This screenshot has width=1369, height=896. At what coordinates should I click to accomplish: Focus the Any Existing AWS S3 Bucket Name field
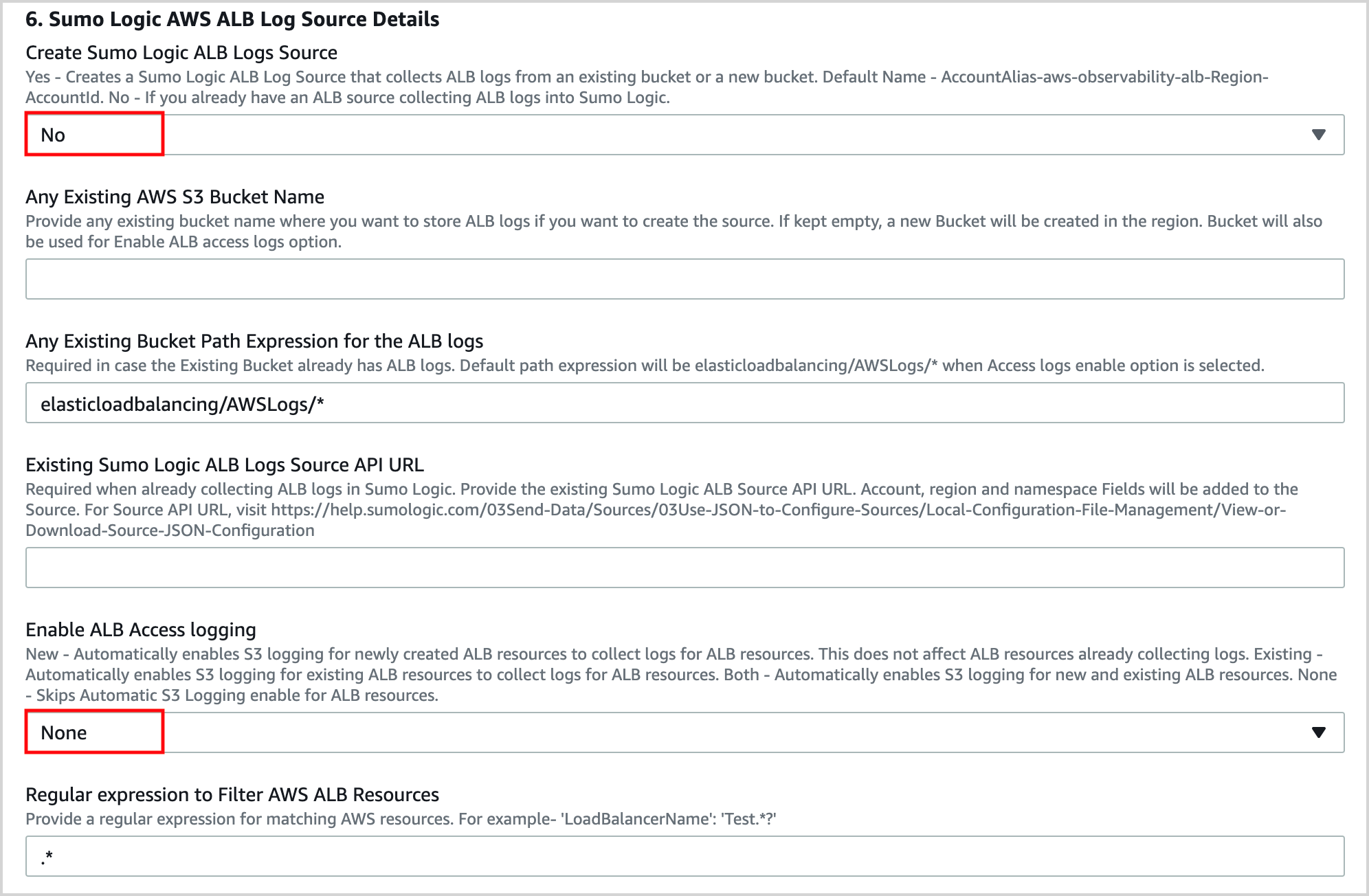(x=684, y=279)
